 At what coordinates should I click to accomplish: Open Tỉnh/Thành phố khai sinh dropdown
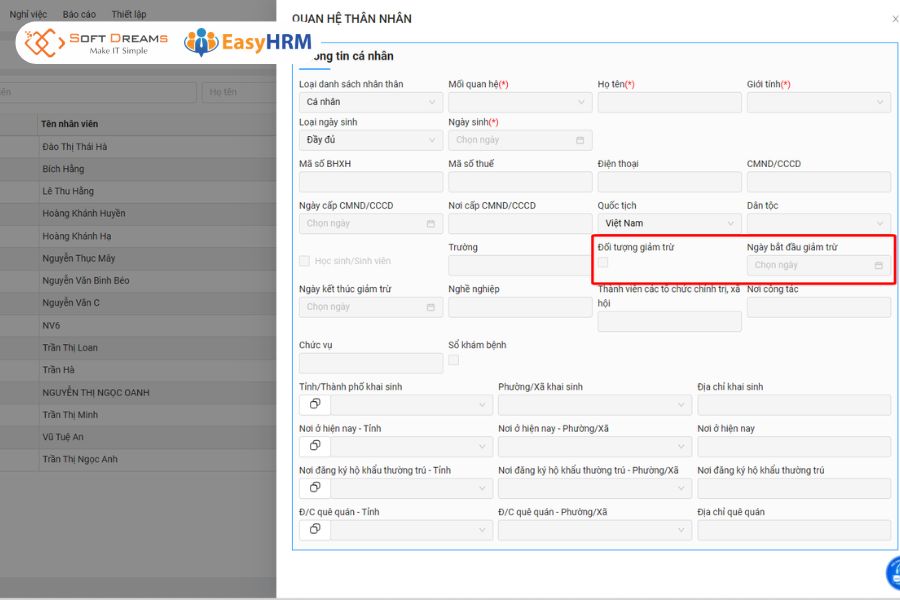(412, 405)
